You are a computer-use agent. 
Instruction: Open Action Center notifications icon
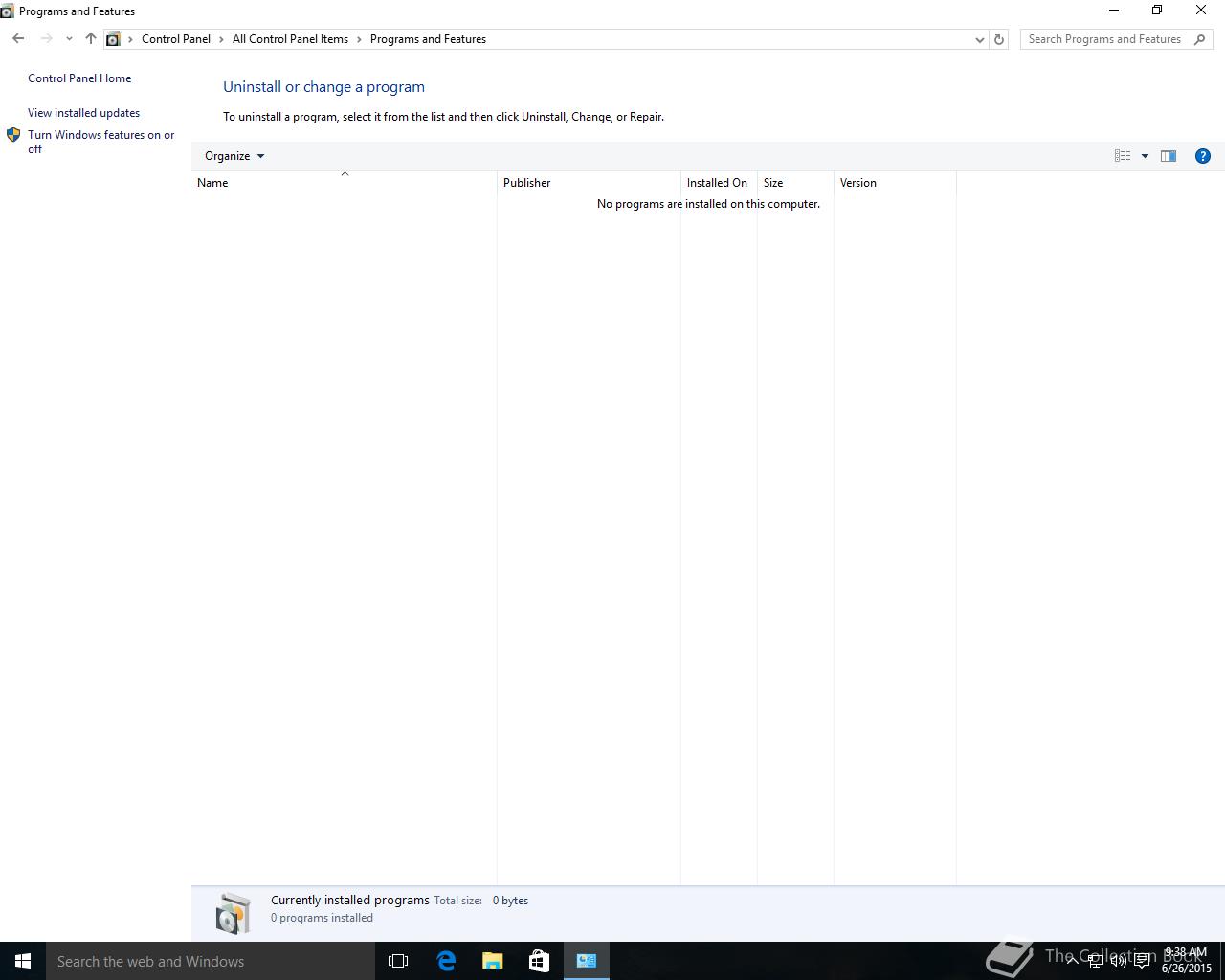coord(1142,961)
